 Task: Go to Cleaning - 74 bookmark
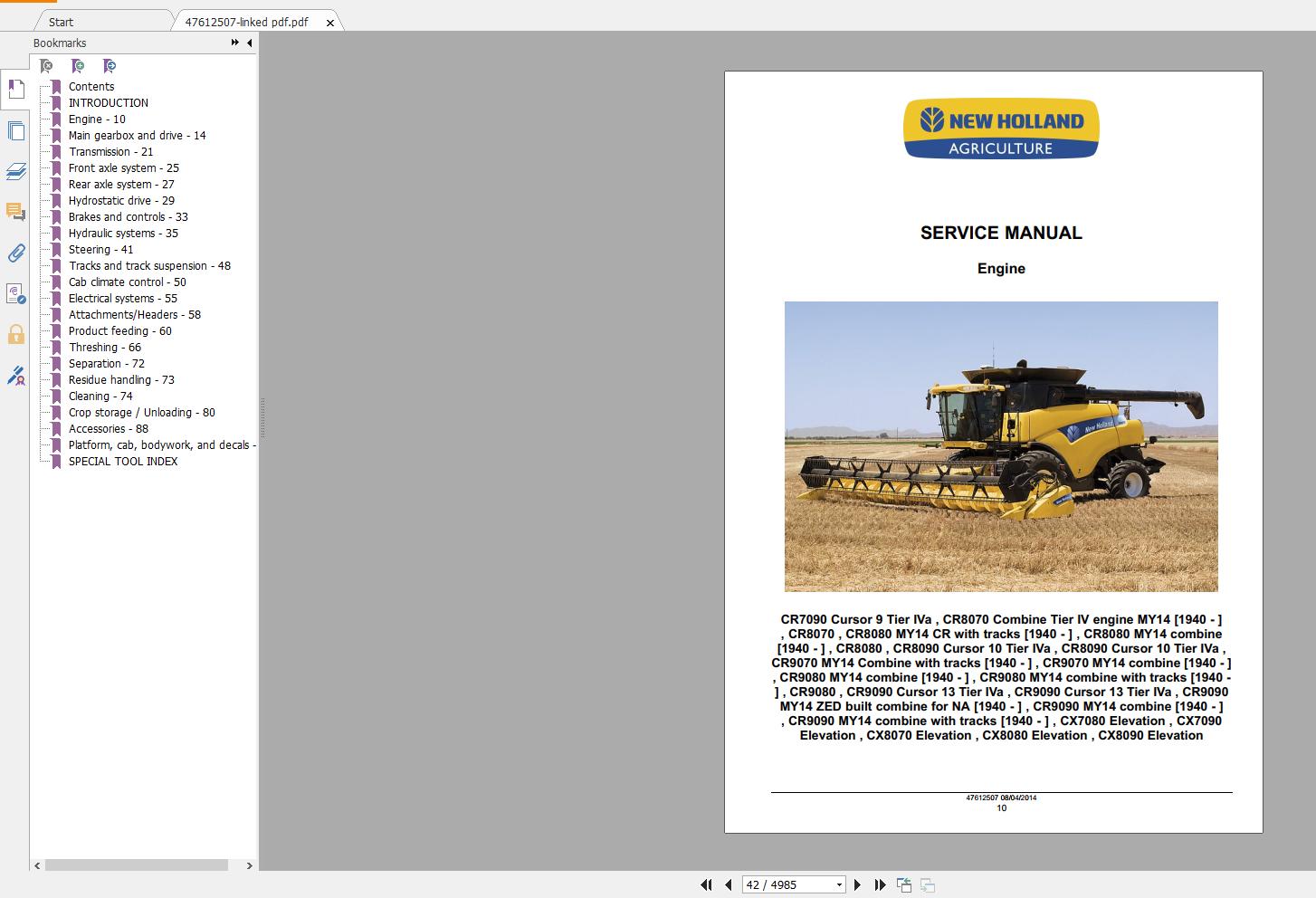click(100, 396)
